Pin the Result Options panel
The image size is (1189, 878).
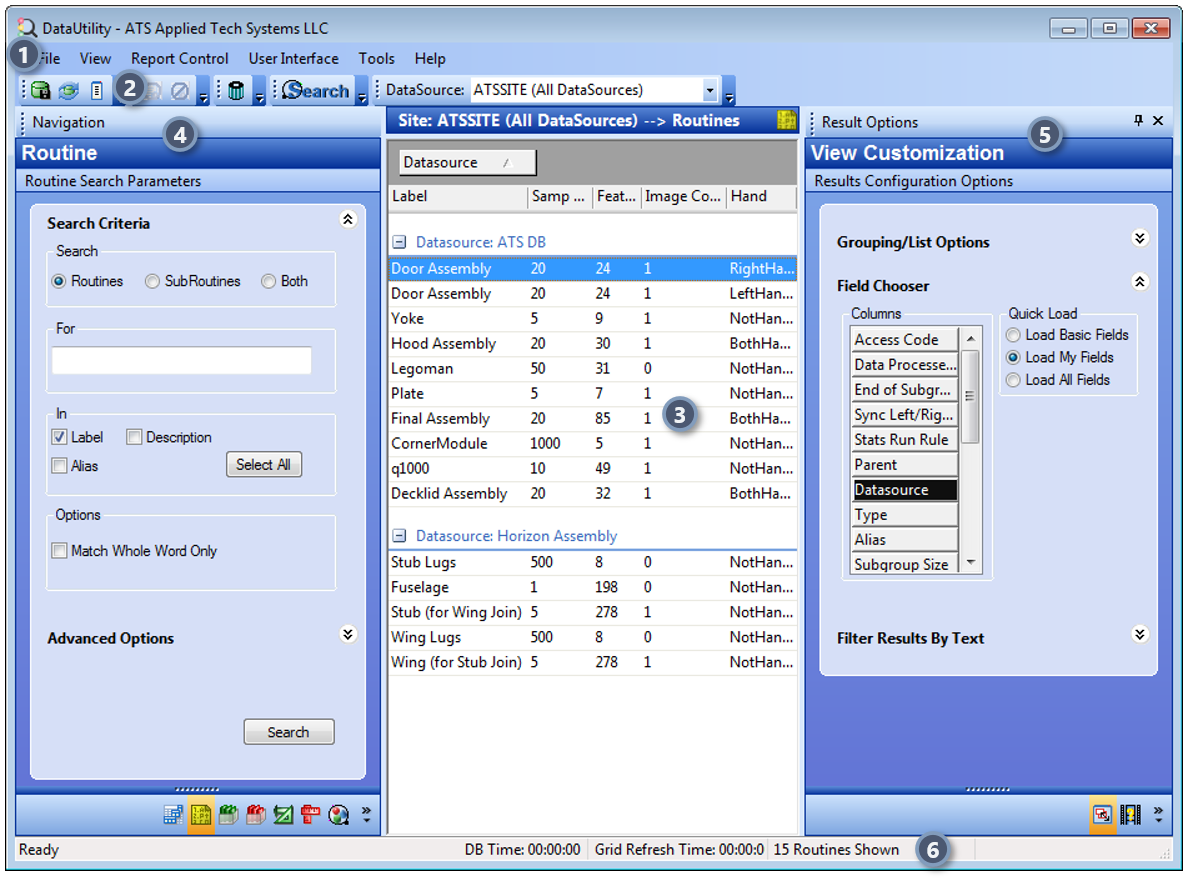[1138, 121]
